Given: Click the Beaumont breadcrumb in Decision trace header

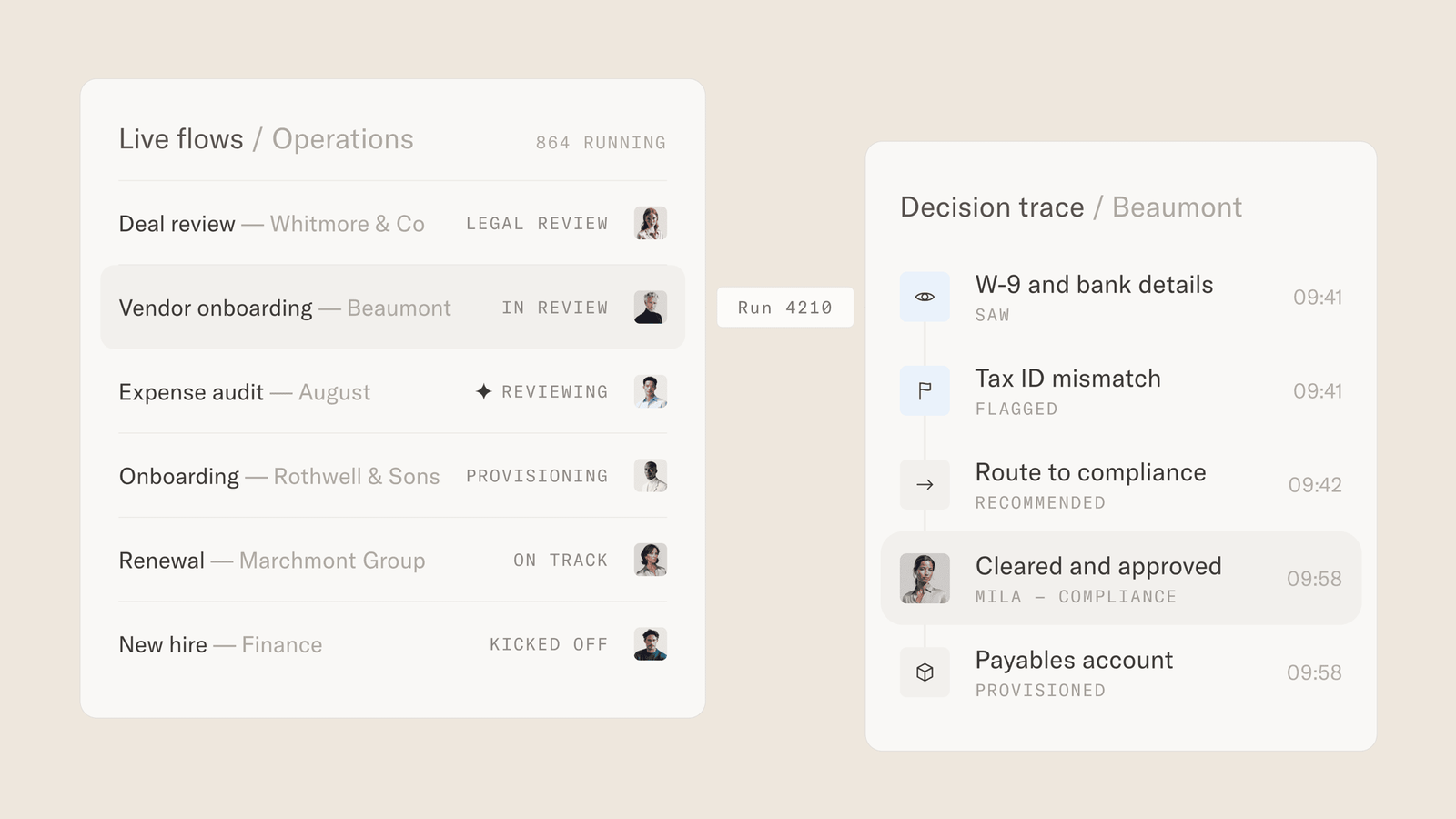Looking at the screenshot, I should pyautogui.click(x=1177, y=207).
